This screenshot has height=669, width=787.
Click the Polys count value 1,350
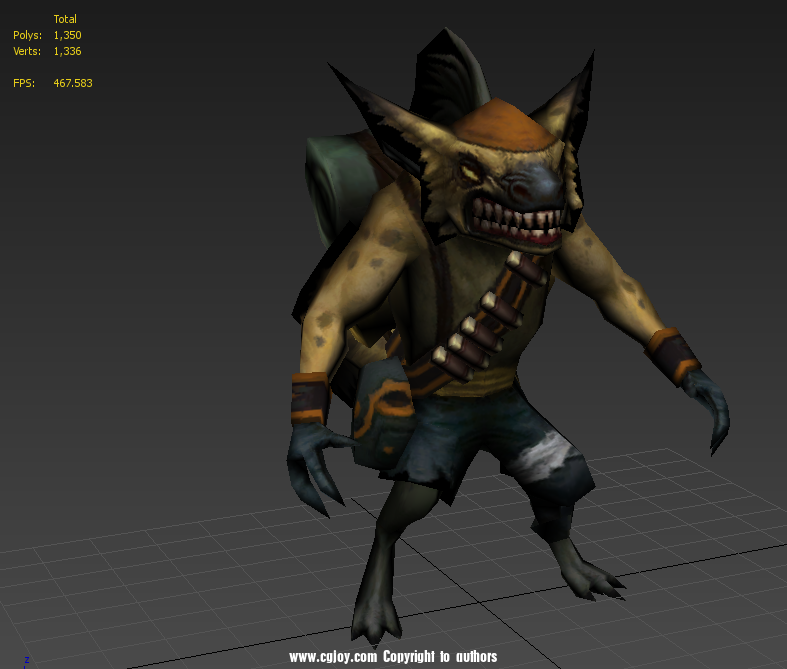coord(67,35)
